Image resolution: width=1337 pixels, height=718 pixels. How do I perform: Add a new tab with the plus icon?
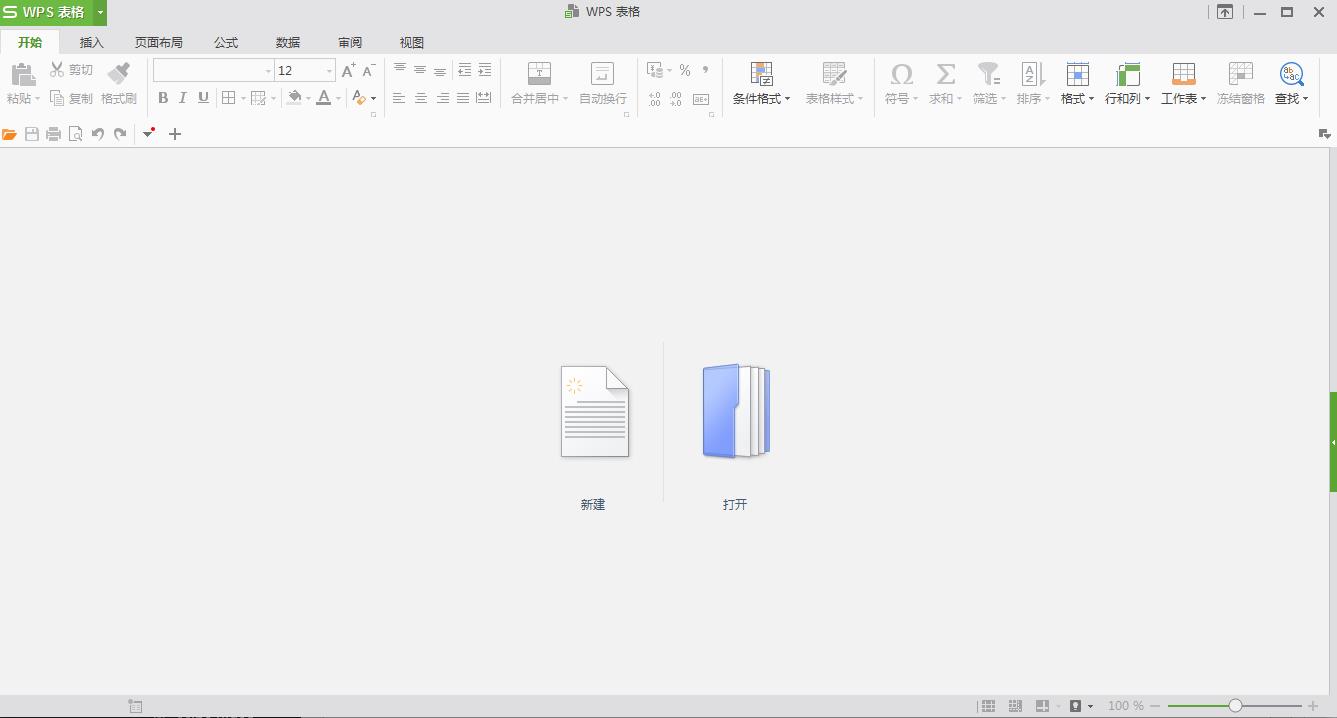(175, 134)
